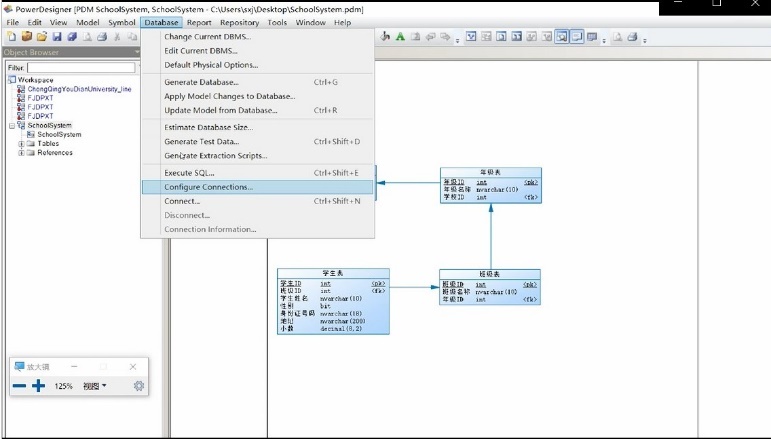771x439 pixels.
Task: Choose Generate Database... from Database menu
Action: pyautogui.click(x=202, y=82)
